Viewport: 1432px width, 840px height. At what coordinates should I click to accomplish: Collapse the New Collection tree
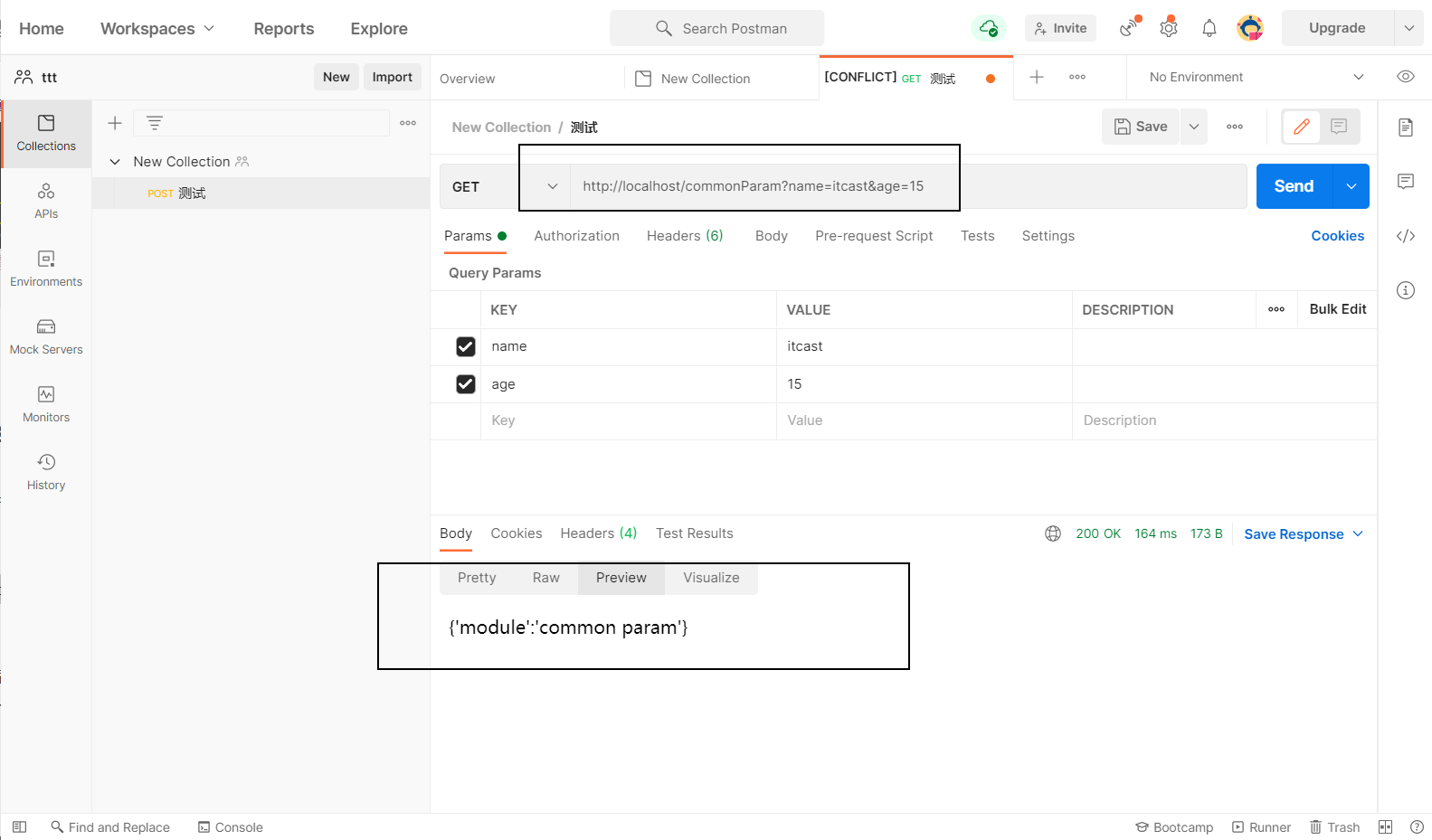[x=115, y=162]
